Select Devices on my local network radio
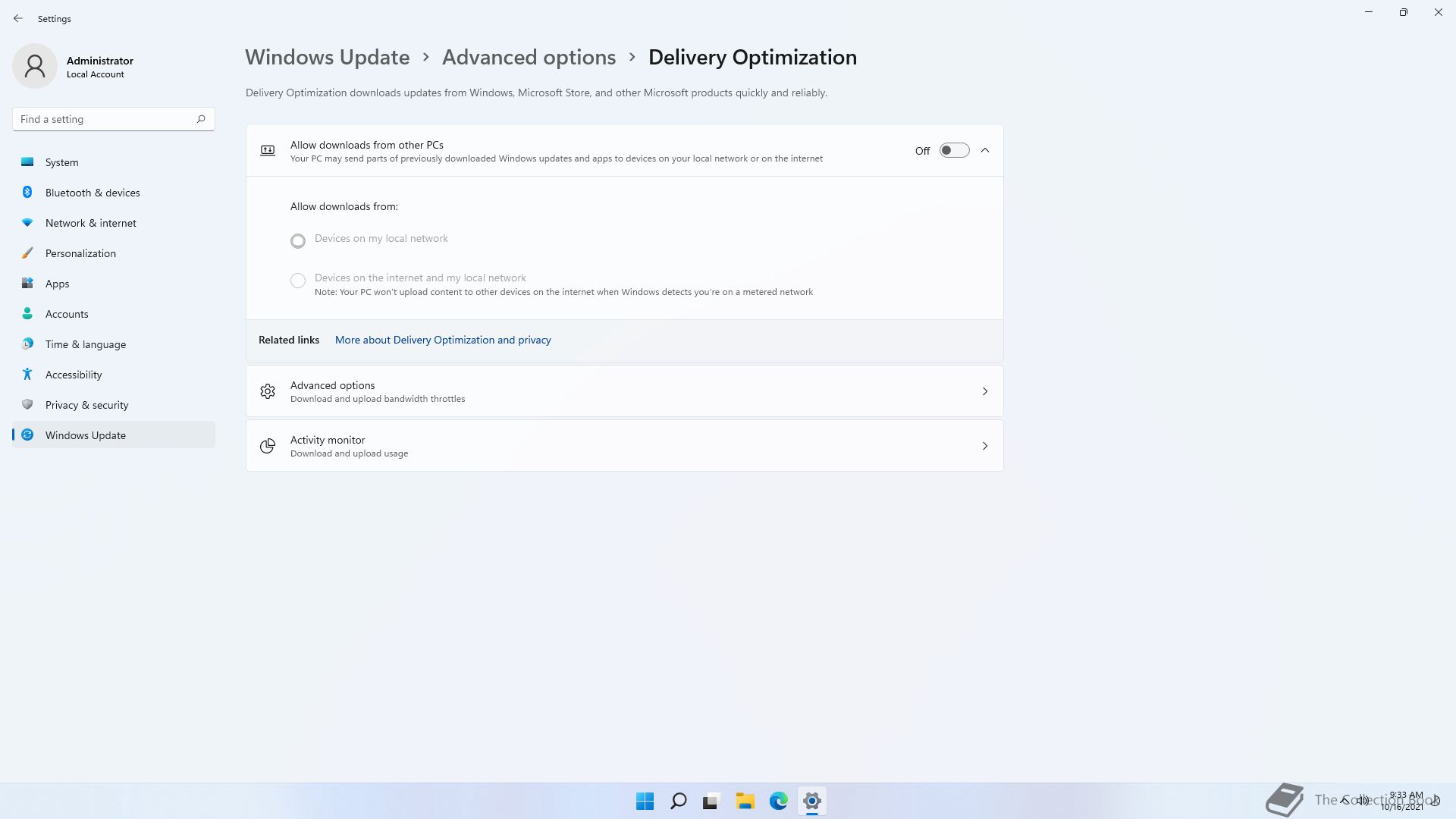Viewport: 1456px width, 819px height. [298, 241]
